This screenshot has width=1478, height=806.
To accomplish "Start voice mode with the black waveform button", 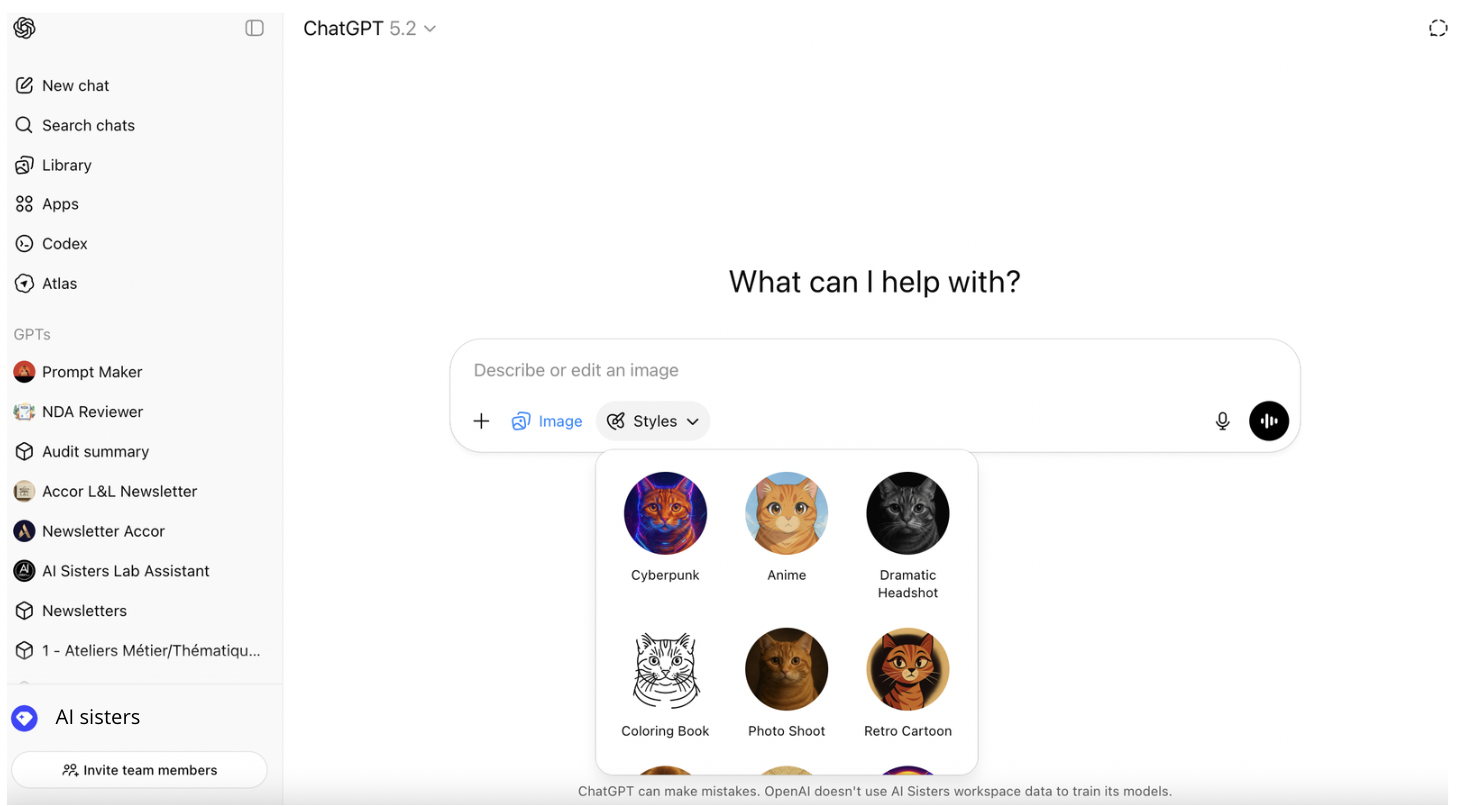I will point(1269,421).
